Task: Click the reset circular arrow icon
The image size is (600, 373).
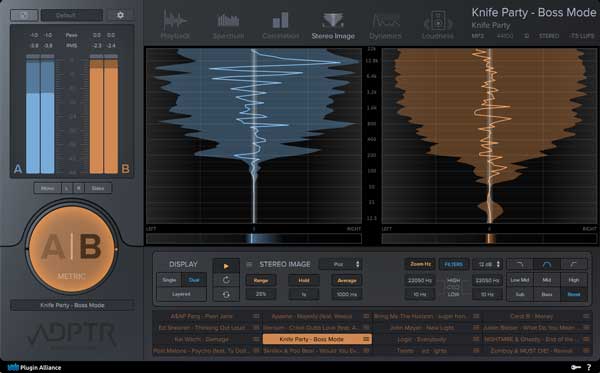Action: (x=226, y=280)
